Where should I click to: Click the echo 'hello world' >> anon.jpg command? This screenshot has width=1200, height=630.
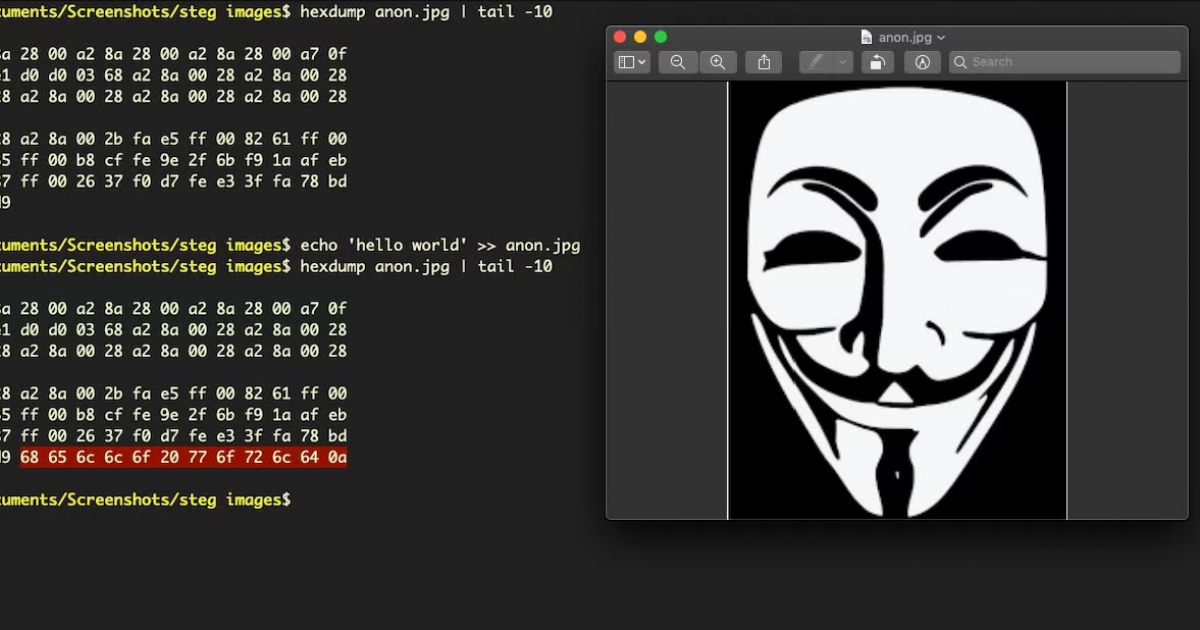440,245
